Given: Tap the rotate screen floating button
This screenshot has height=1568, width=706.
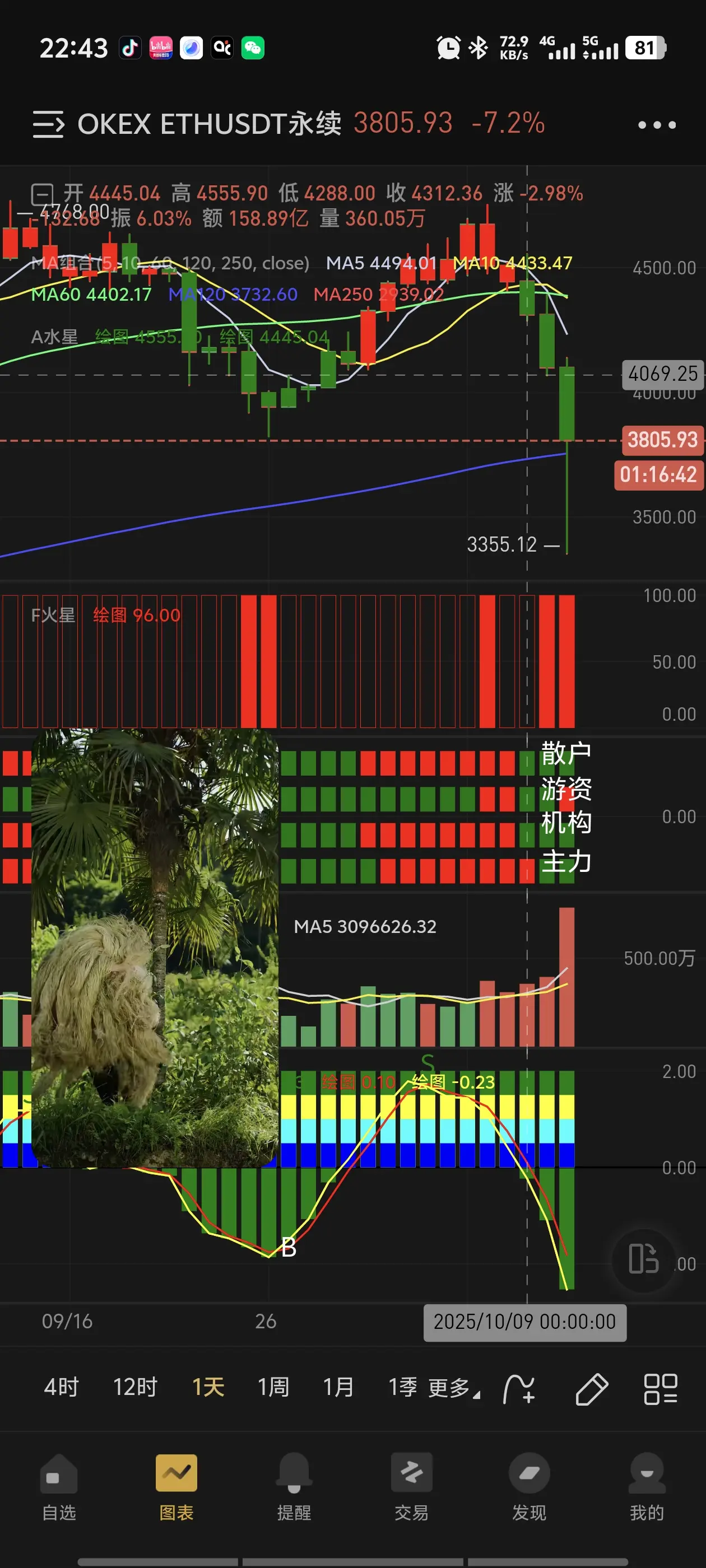Looking at the screenshot, I should [x=644, y=1259].
